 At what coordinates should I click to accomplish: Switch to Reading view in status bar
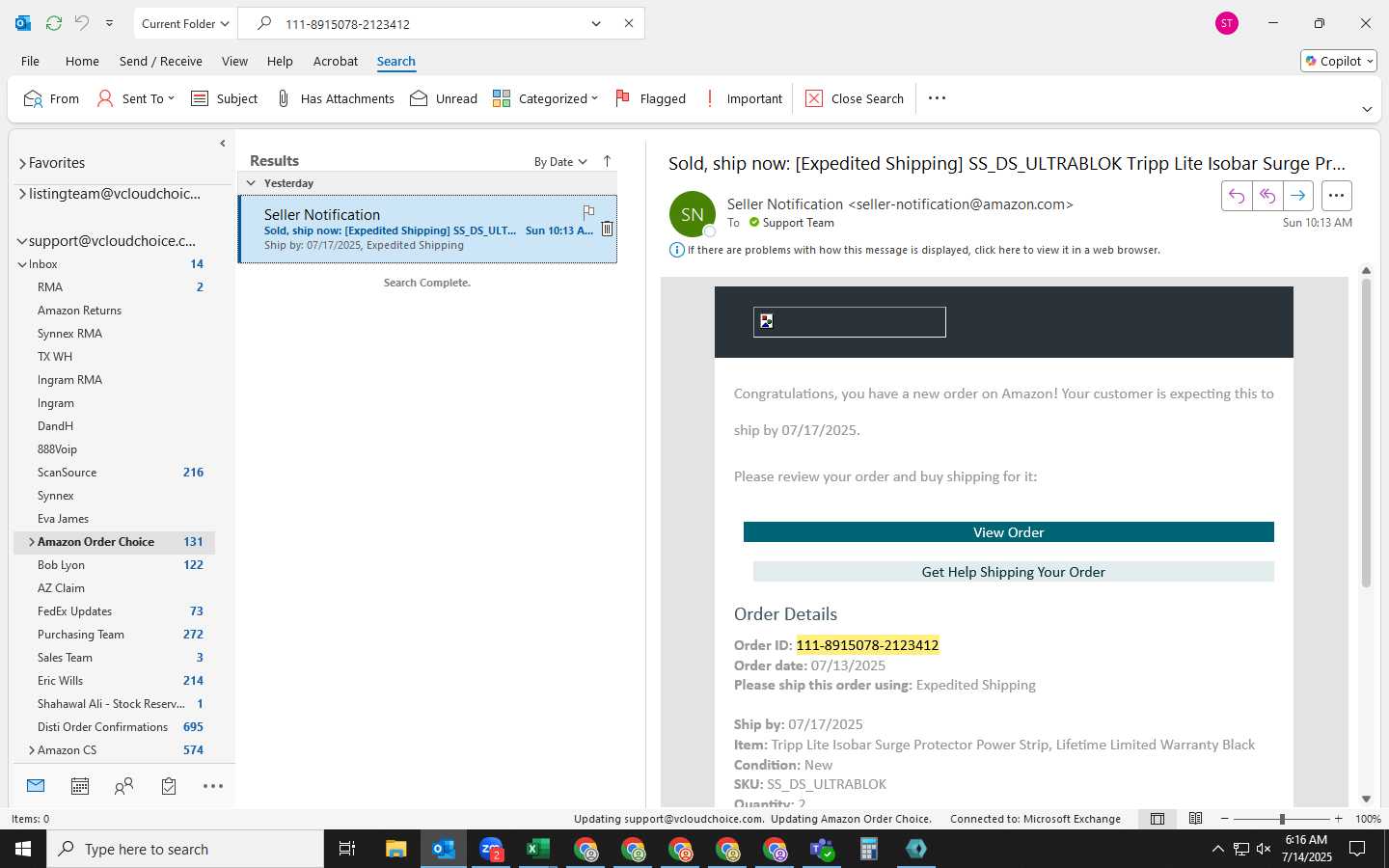pos(1196,819)
